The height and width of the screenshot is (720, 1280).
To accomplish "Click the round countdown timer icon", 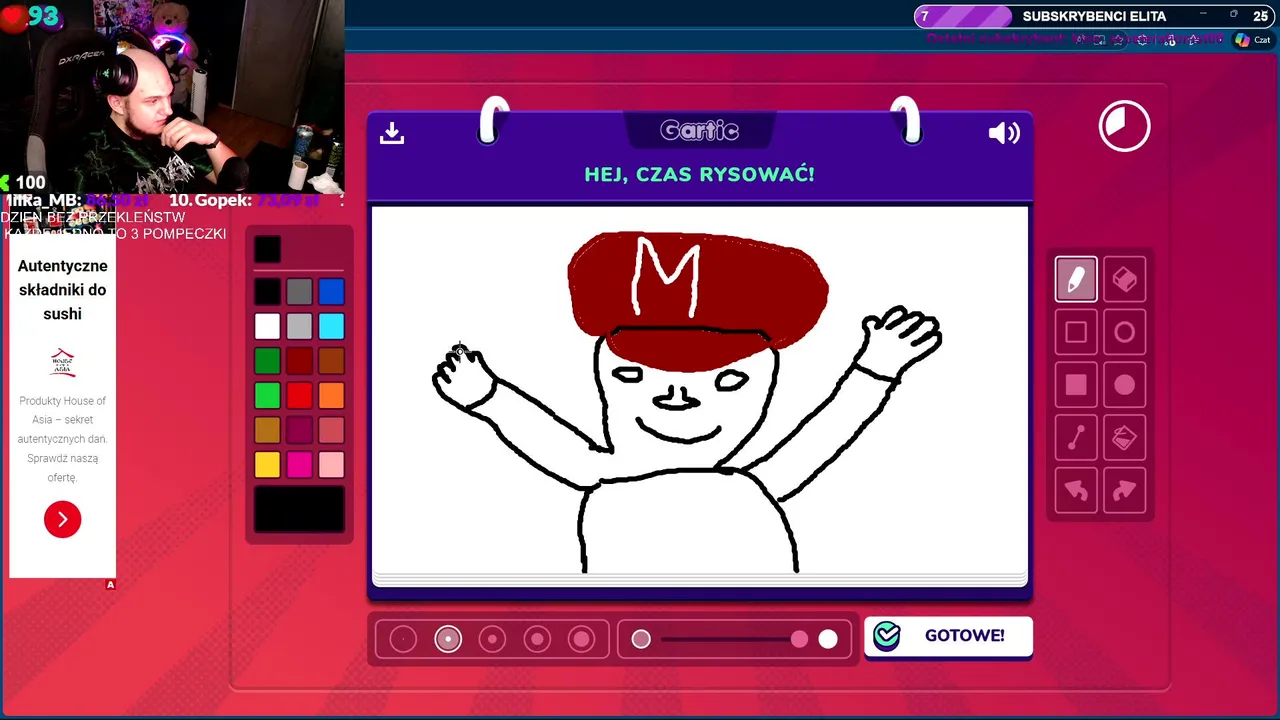I will pyautogui.click(x=1124, y=126).
